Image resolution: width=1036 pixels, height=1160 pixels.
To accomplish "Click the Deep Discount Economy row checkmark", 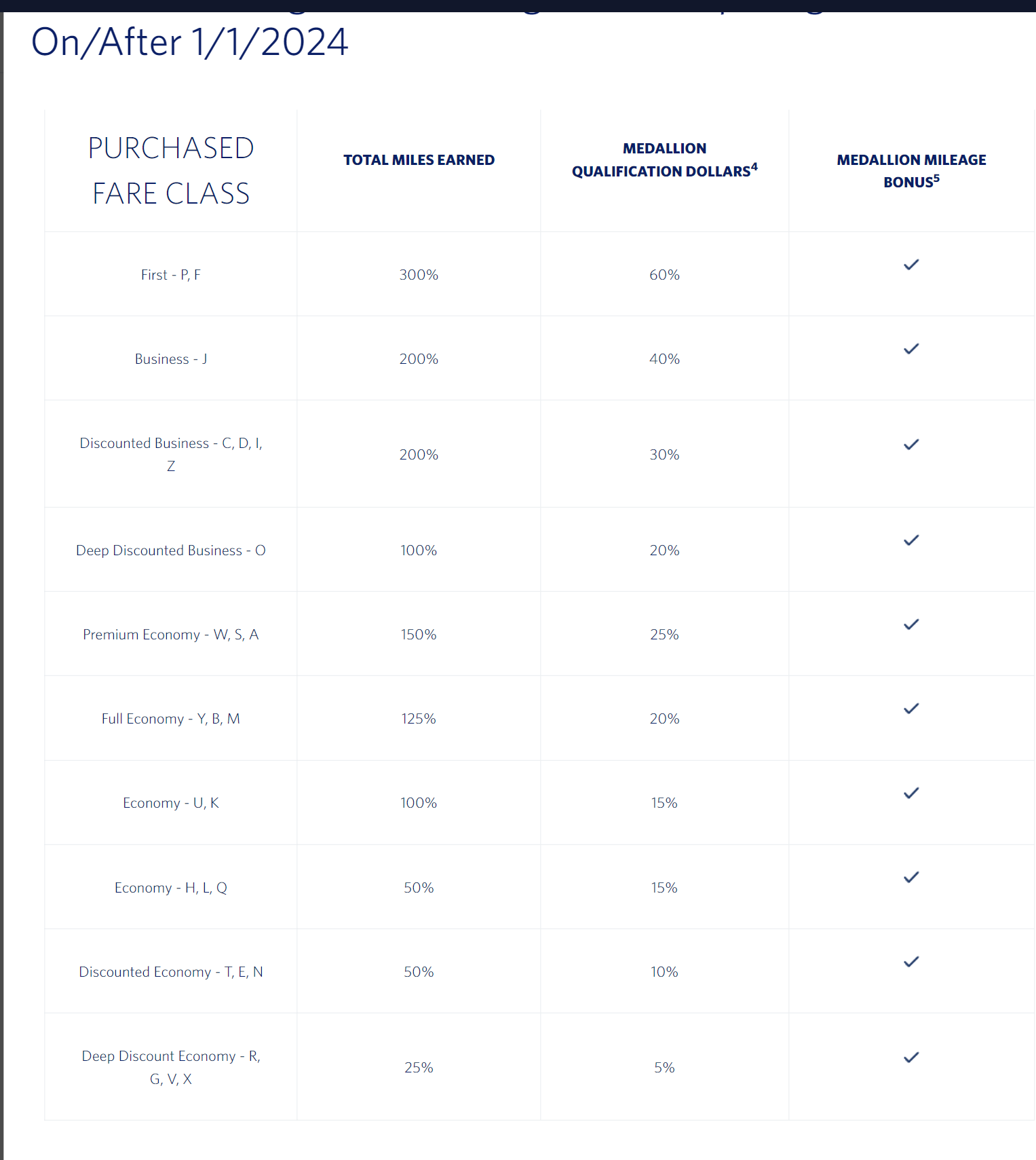I will pyautogui.click(x=911, y=1058).
